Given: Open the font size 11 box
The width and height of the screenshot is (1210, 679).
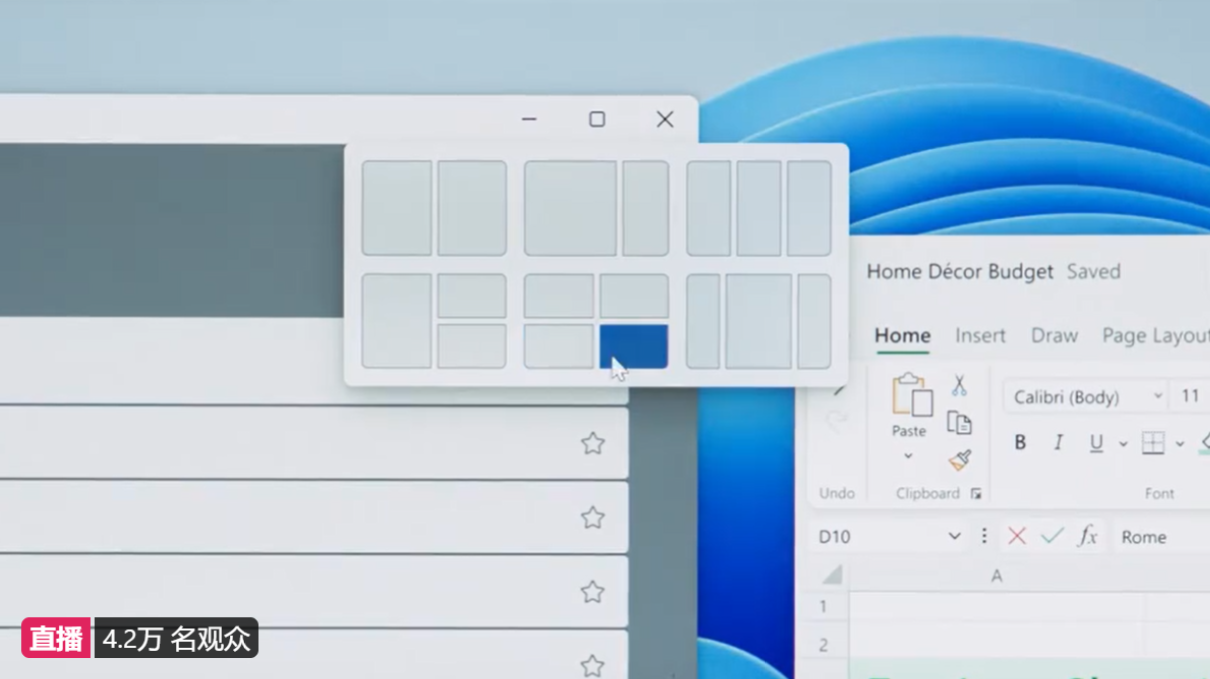Looking at the screenshot, I should click(1191, 397).
